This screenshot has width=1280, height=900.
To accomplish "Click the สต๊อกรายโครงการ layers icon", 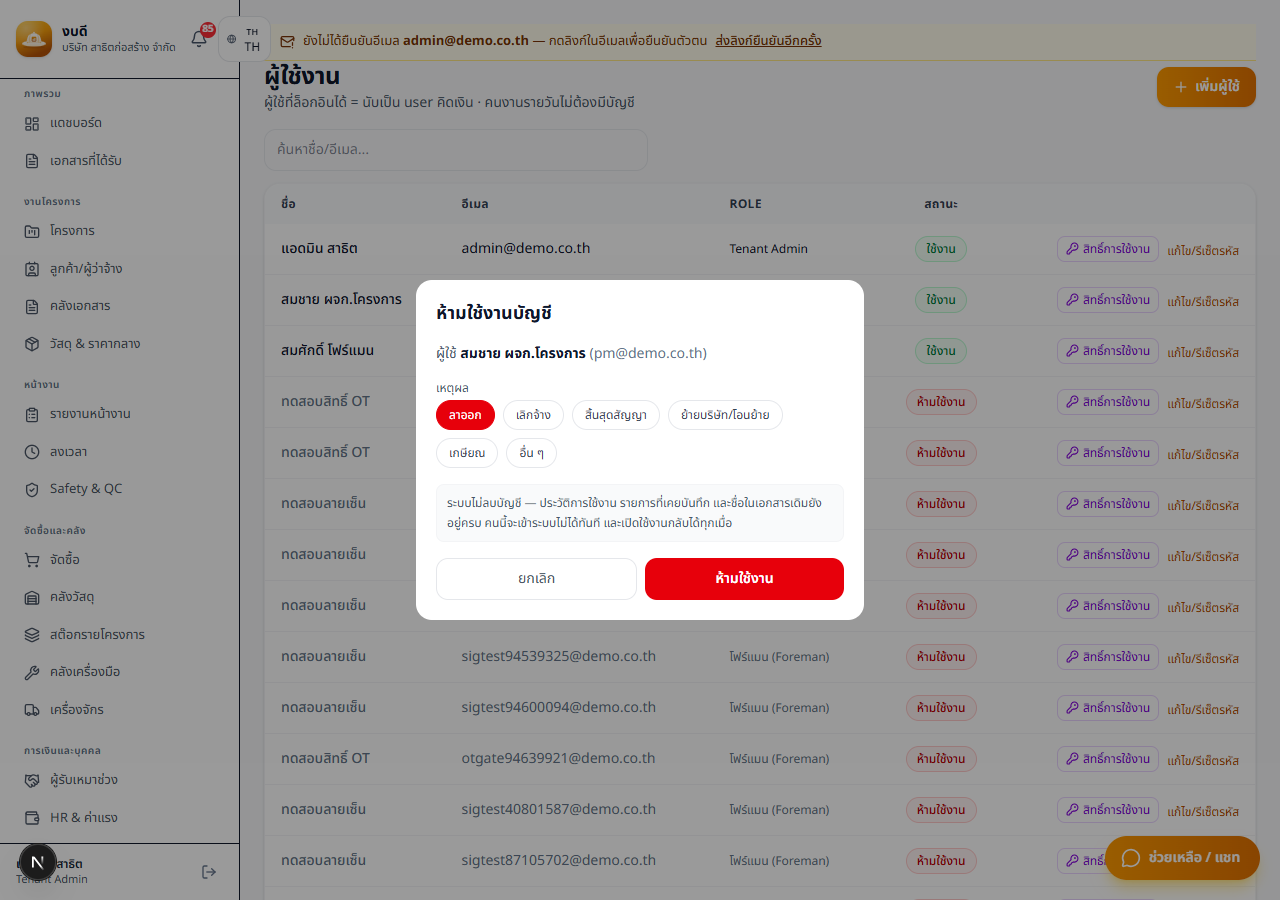I will pos(32,635).
